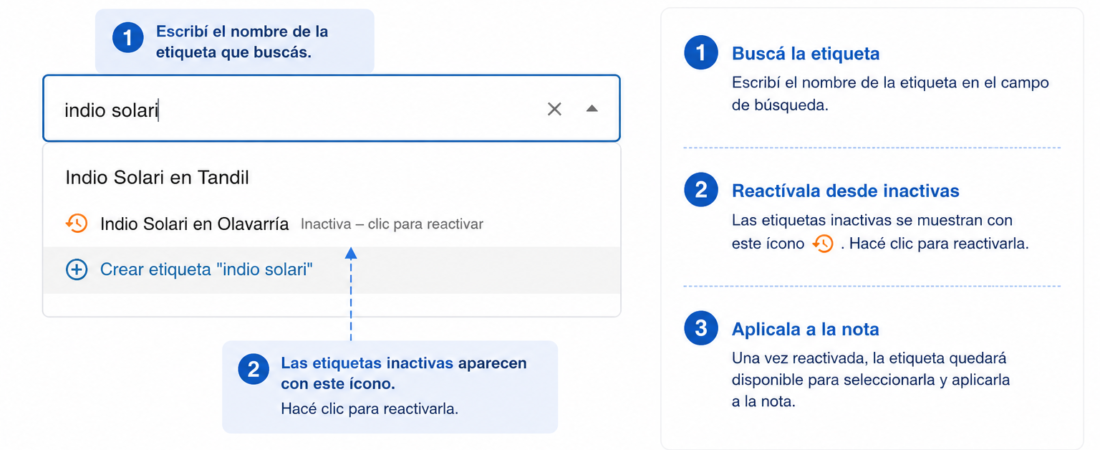The width and height of the screenshot is (1100, 450).
Task: Click the "campo de búsqueda" description under step one
Action: point(890,93)
